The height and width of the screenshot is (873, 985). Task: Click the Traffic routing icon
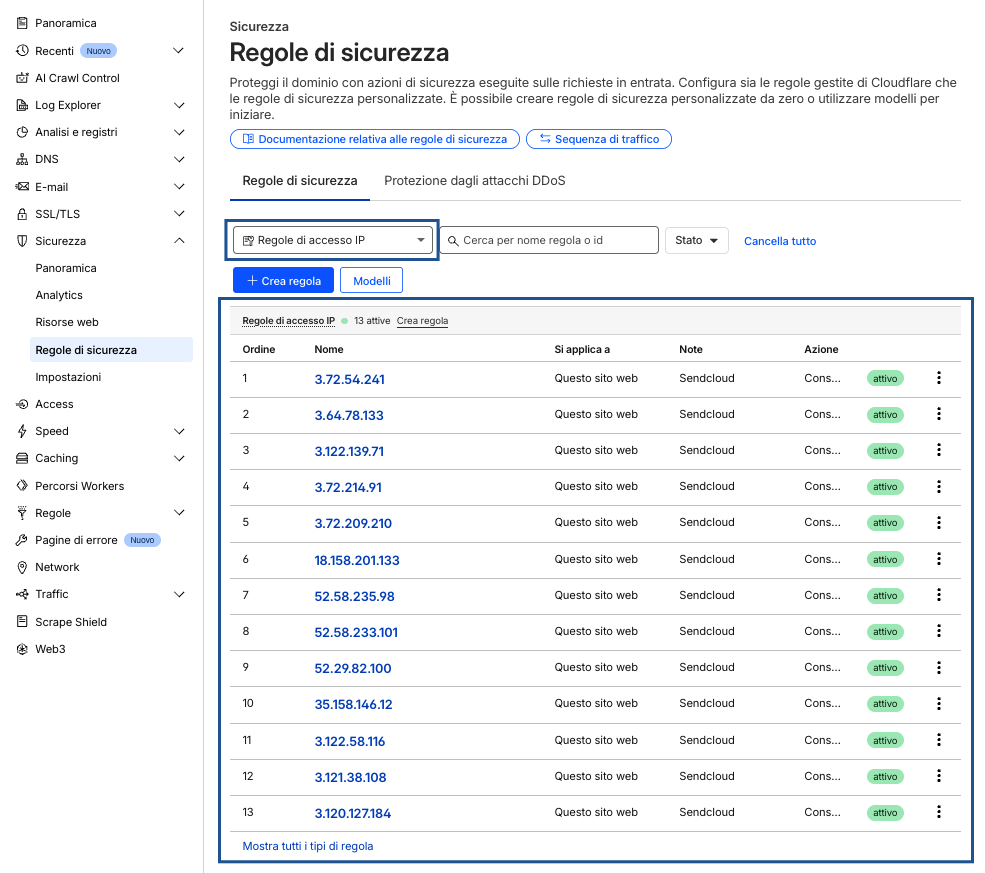coord(22,594)
